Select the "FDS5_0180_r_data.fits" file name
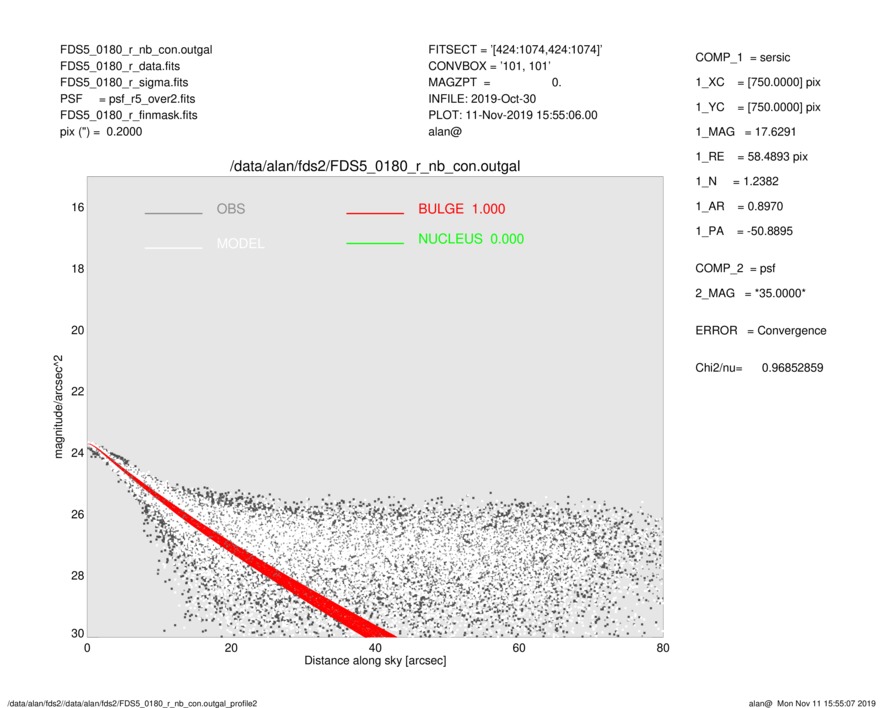The height and width of the screenshot is (708, 885). point(120,66)
